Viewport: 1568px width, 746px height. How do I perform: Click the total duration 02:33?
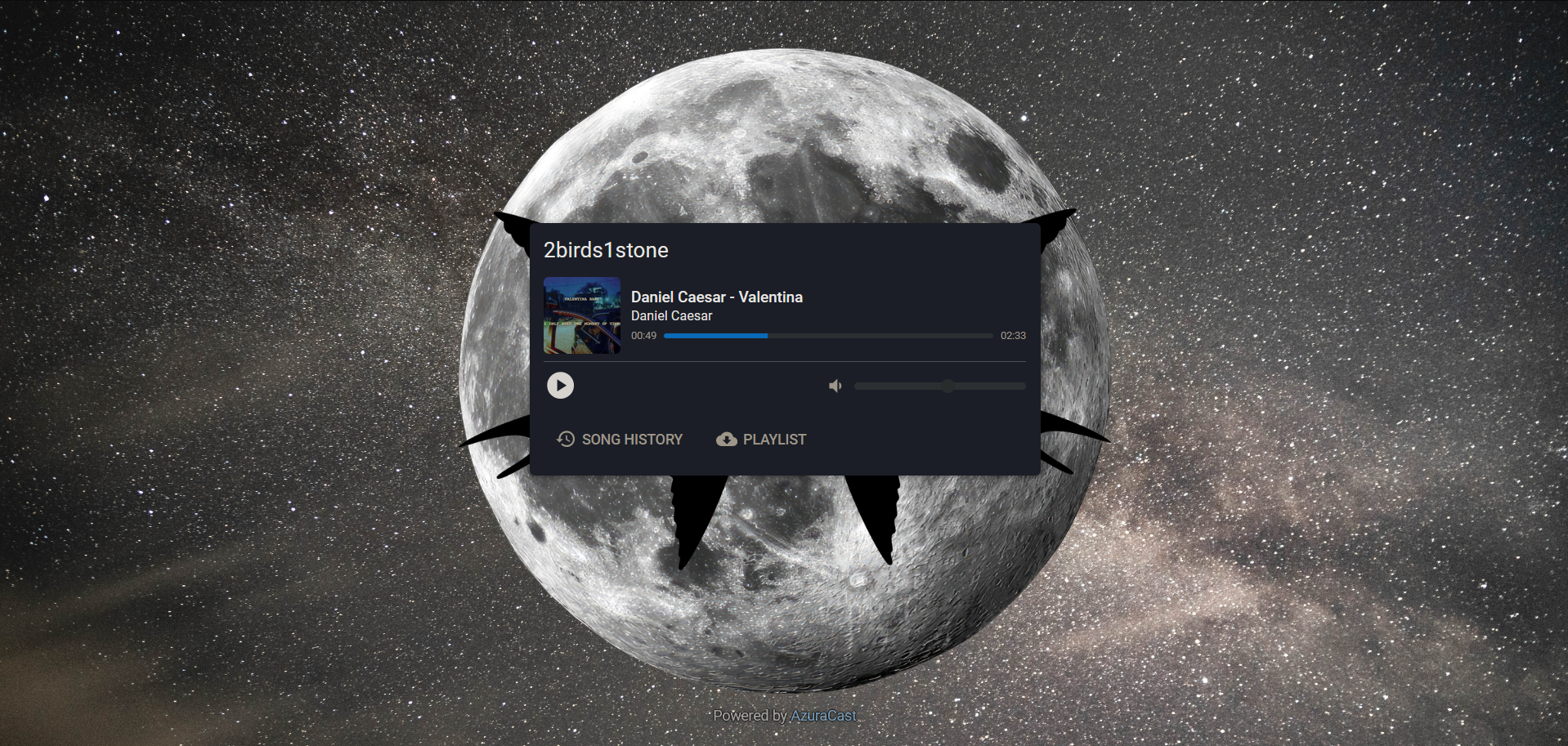tap(1013, 336)
